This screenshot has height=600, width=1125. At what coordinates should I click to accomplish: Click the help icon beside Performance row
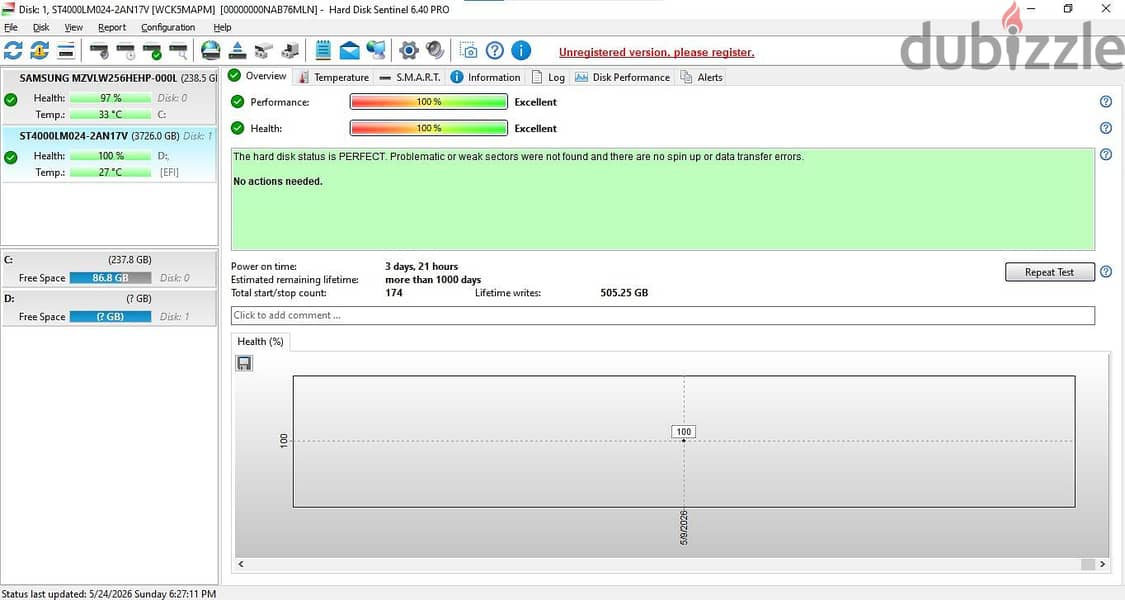tap(1106, 102)
